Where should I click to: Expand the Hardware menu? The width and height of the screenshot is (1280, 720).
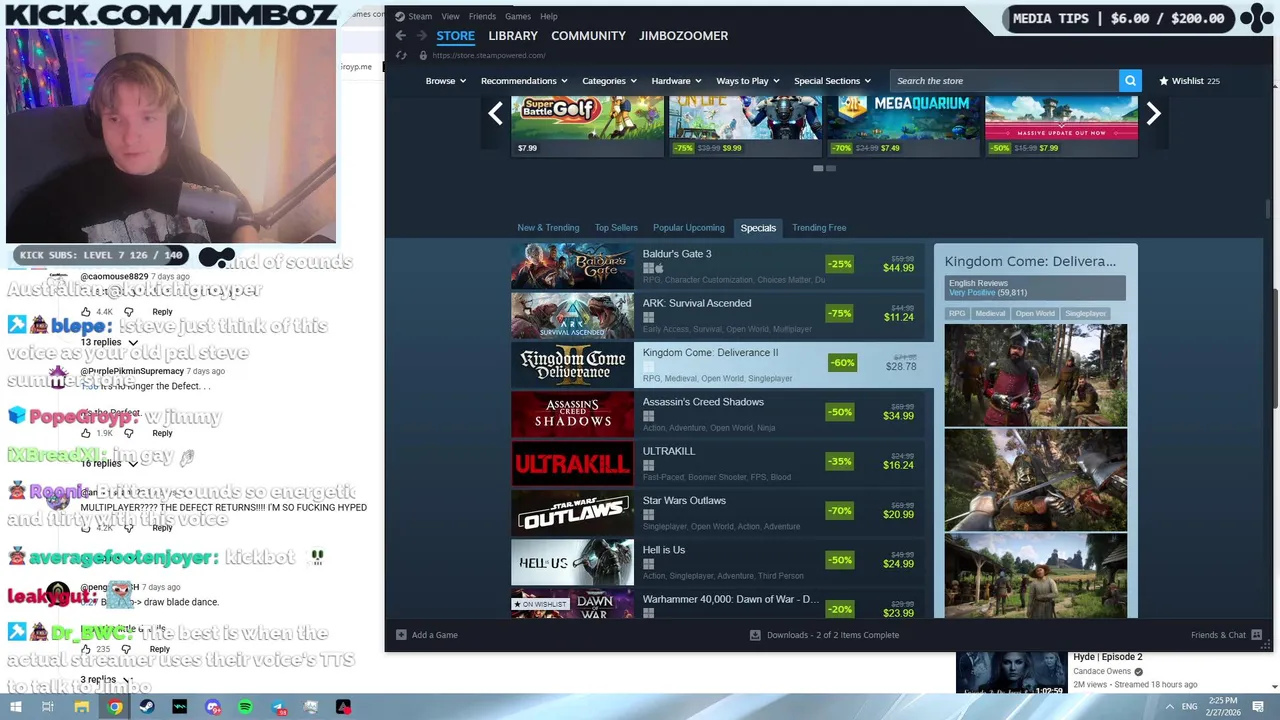677,81
